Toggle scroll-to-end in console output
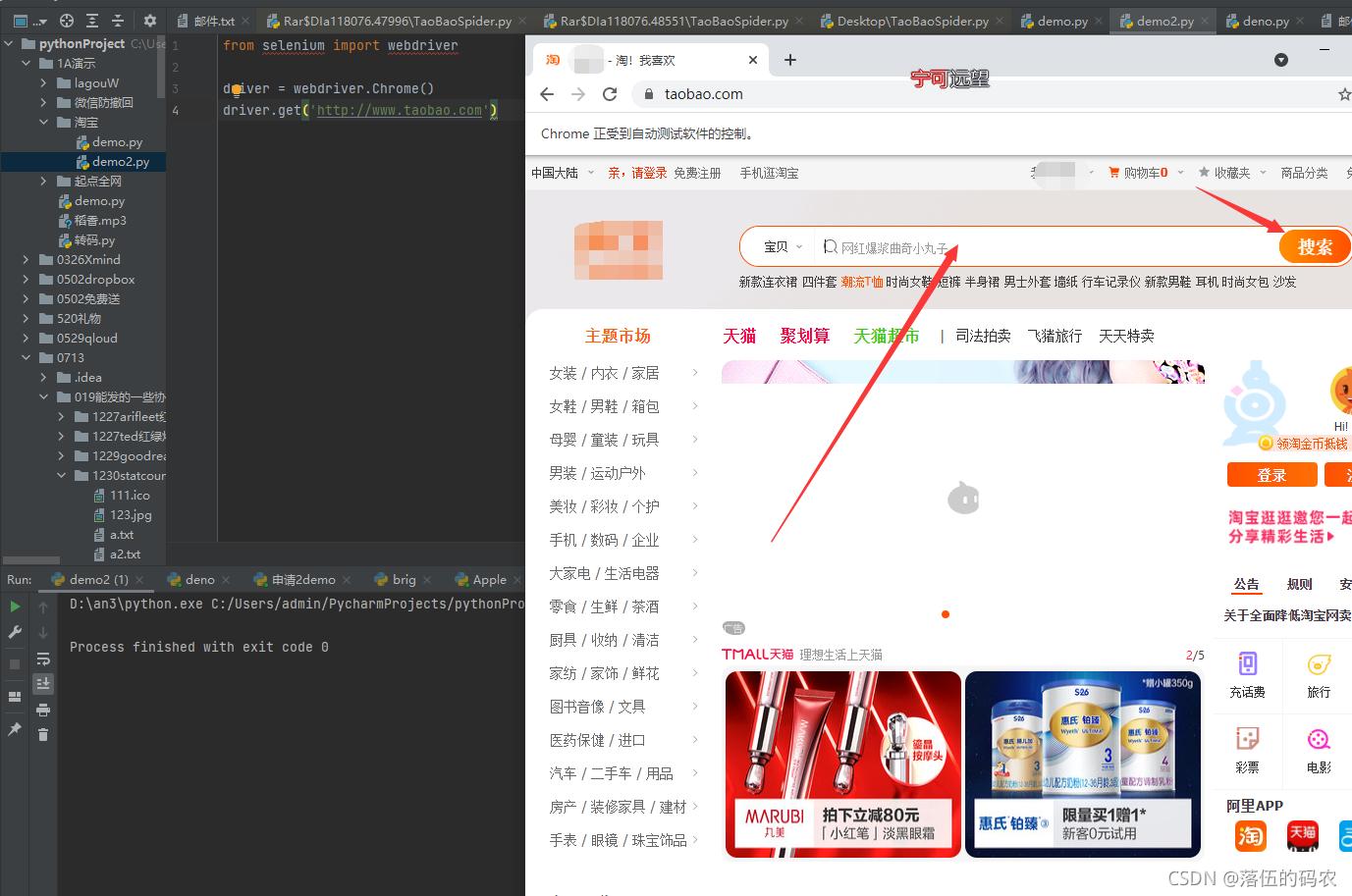The width and height of the screenshot is (1352, 896). [42, 684]
